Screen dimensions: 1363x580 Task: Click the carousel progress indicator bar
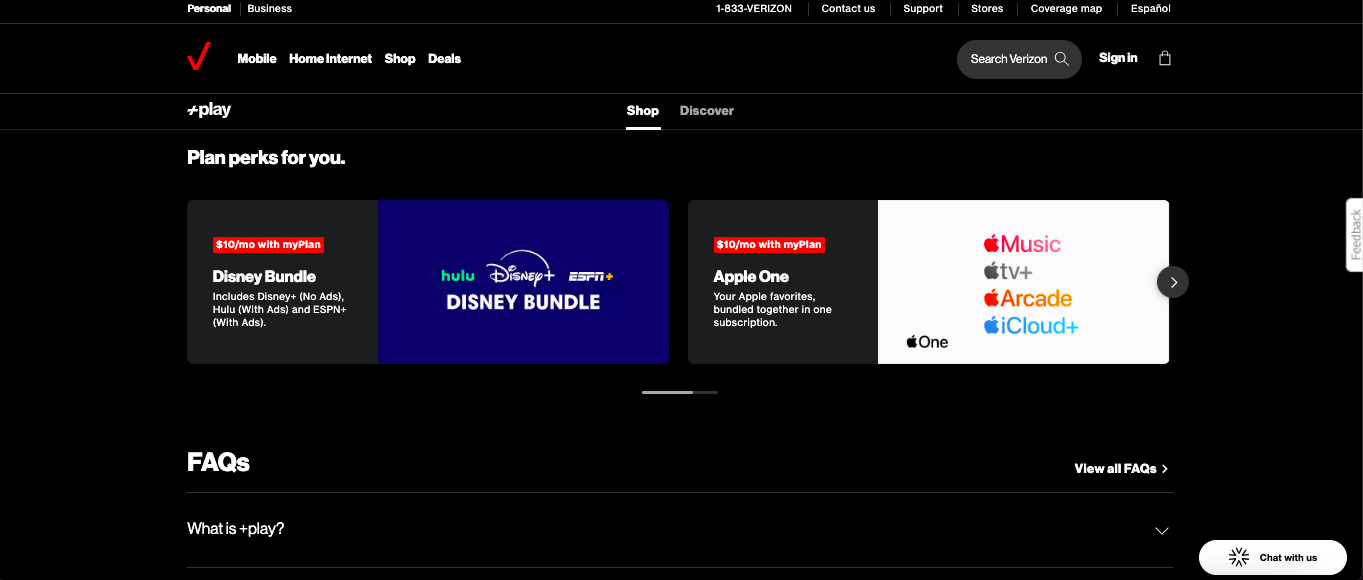[680, 392]
